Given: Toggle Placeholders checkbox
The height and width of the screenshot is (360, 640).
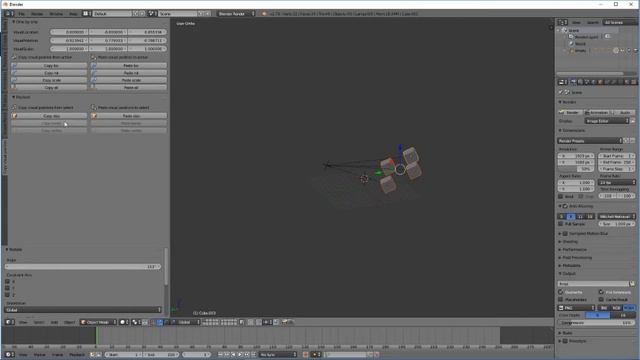Looking at the screenshot, I should (561, 299).
